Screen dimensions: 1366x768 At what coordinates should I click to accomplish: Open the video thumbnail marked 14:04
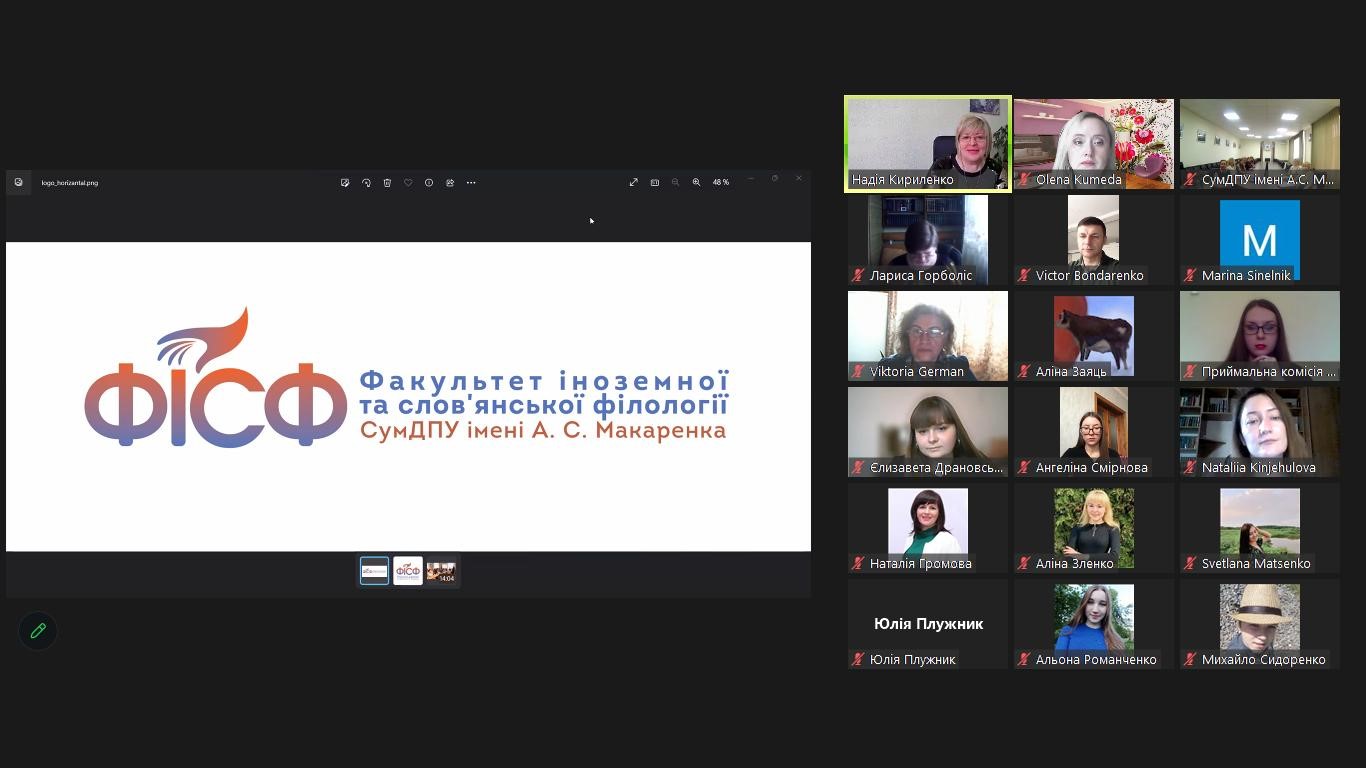[x=441, y=571]
